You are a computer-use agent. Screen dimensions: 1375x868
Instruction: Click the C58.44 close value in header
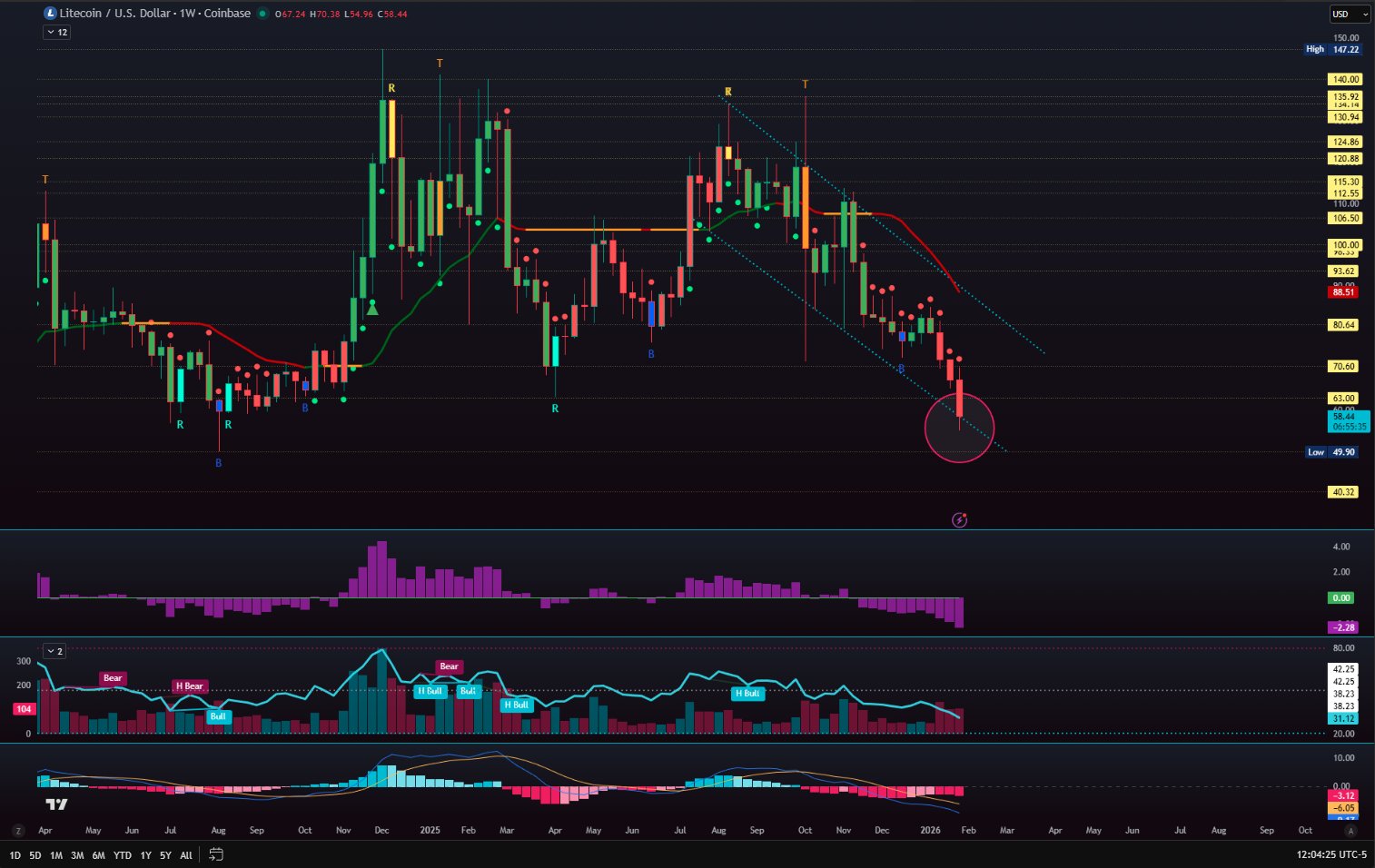[392, 15]
